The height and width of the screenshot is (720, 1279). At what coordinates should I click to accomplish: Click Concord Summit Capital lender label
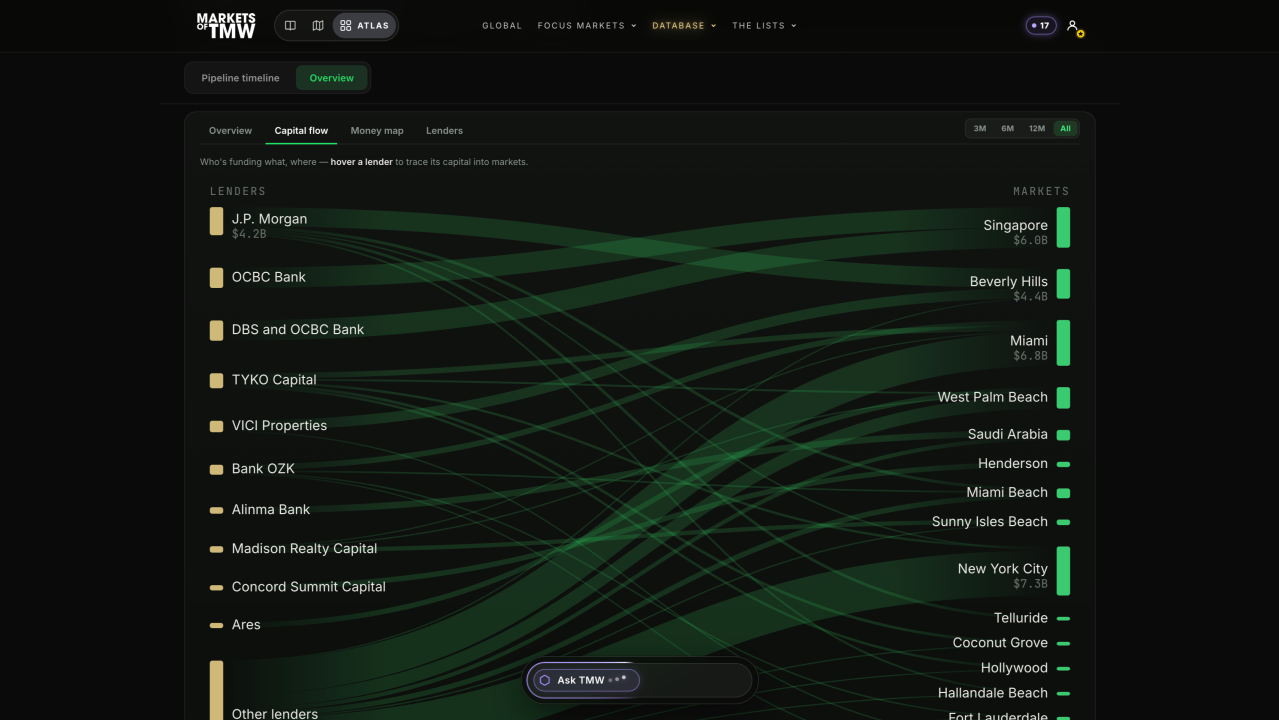308,587
